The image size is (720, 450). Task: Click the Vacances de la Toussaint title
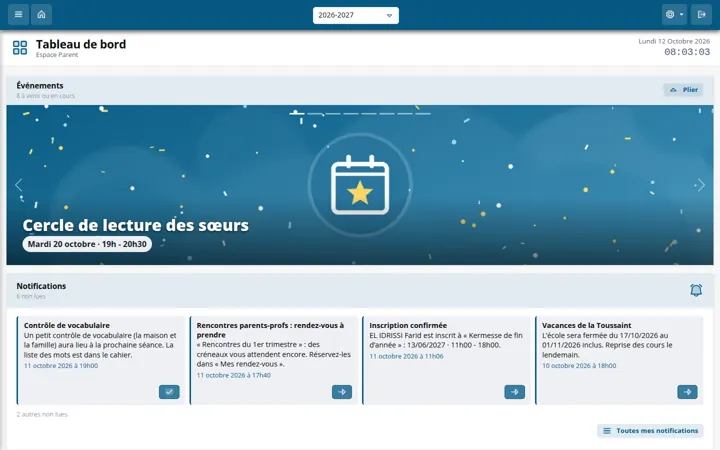[x=586, y=325]
